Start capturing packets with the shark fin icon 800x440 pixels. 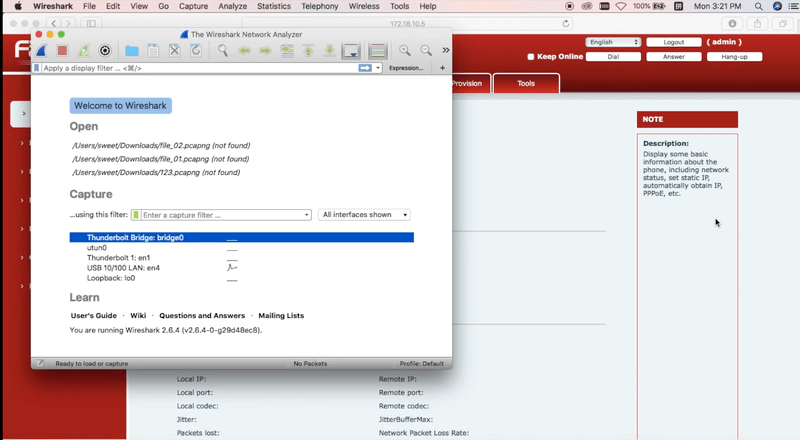(41, 50)
